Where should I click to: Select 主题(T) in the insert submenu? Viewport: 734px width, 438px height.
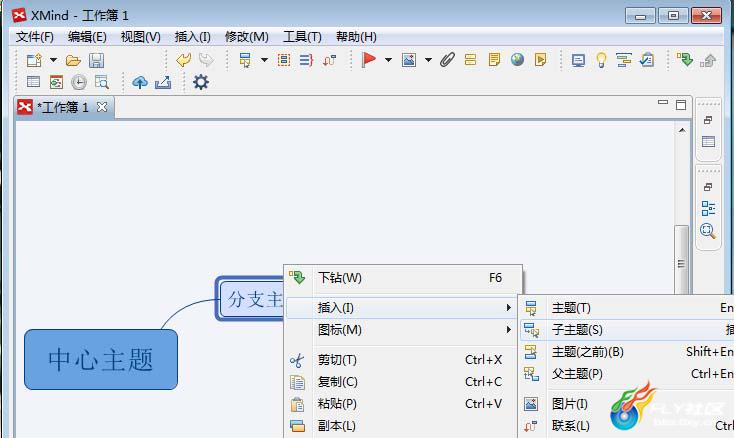(x=626, y=308)
